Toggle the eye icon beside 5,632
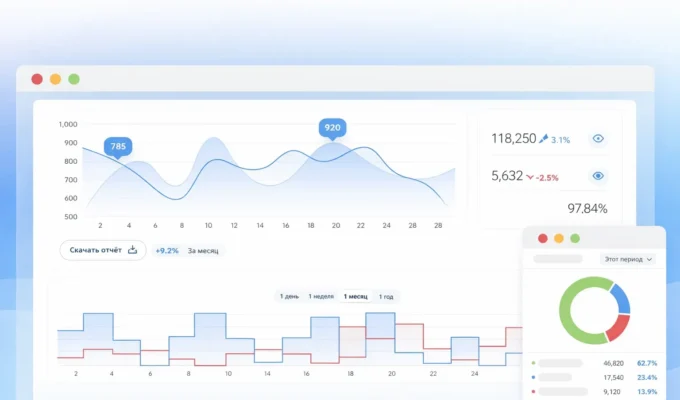The image size is (680, 400). 598,176
